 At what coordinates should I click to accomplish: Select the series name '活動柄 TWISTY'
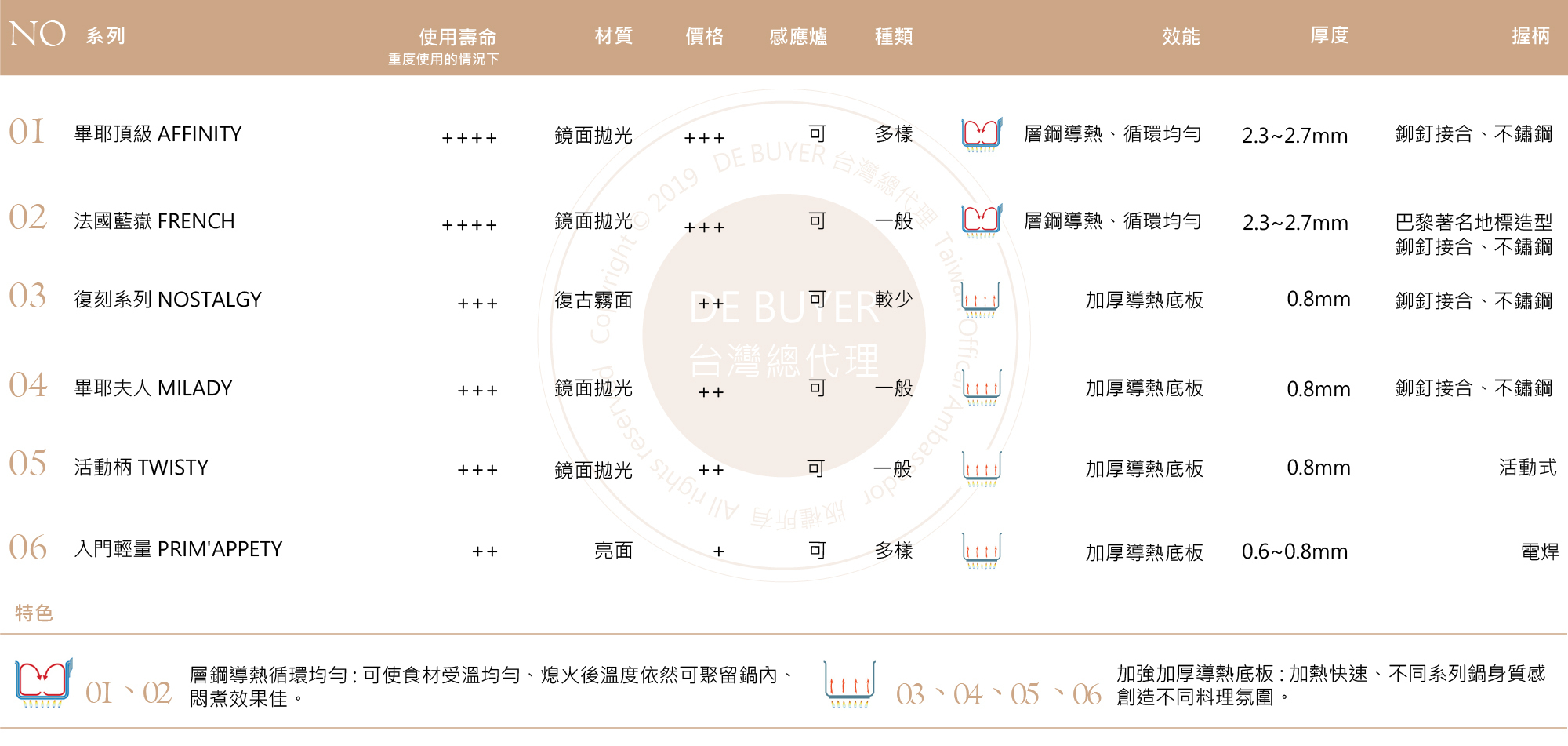pyautogui.click(x=141, y=468)
